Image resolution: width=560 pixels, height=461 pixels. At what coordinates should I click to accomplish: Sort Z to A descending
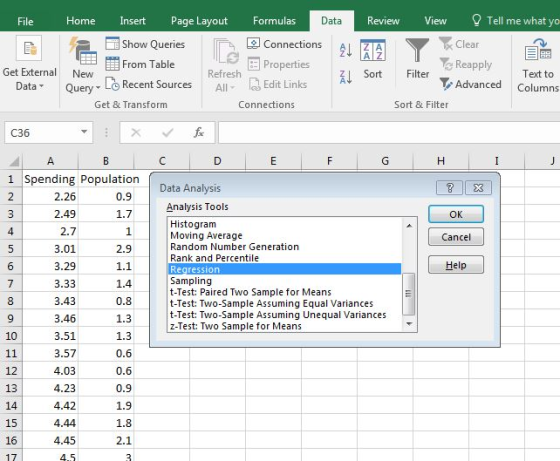pos(346,77)
